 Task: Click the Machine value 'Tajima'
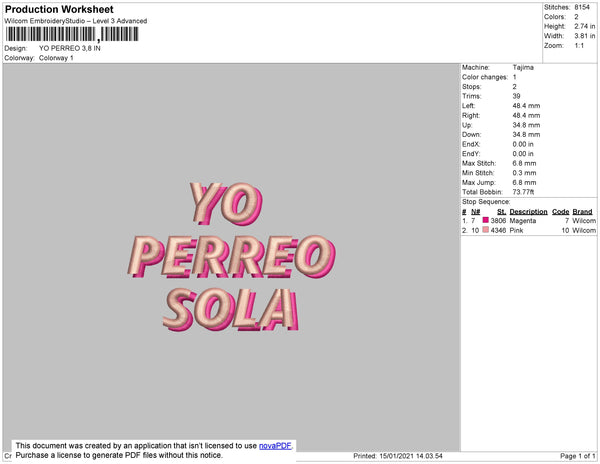pos(523,67)
